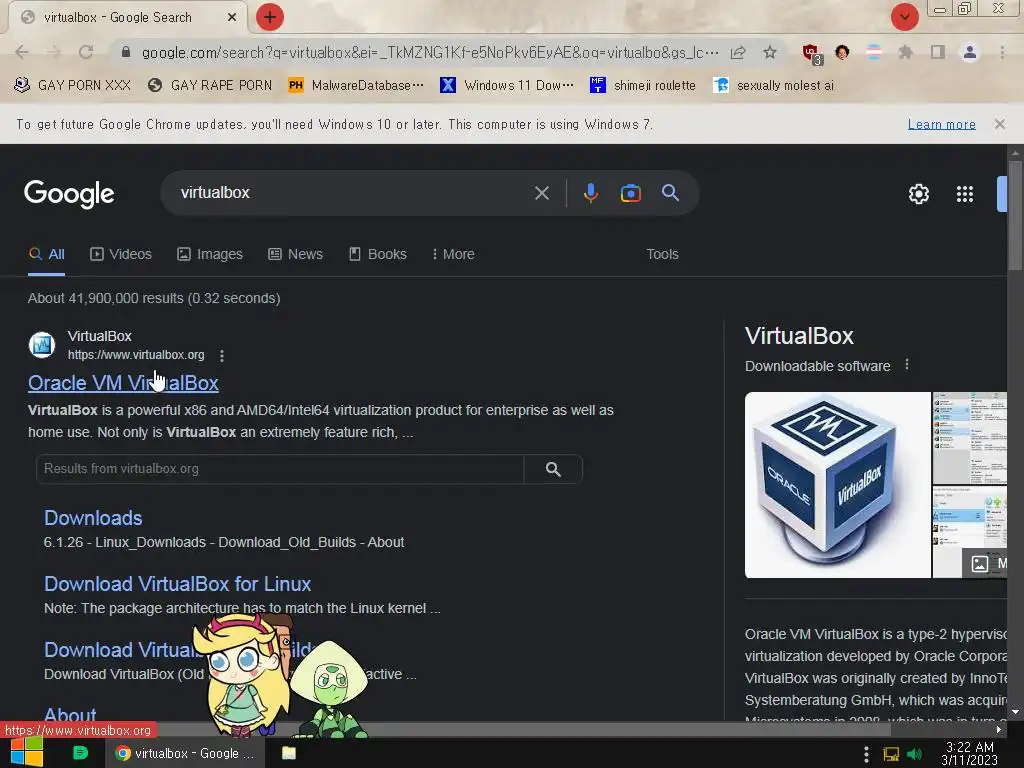Click the vertical page scrollbar thumb
This screenshot has width=1024, height=768.
tap(1014, 216)
